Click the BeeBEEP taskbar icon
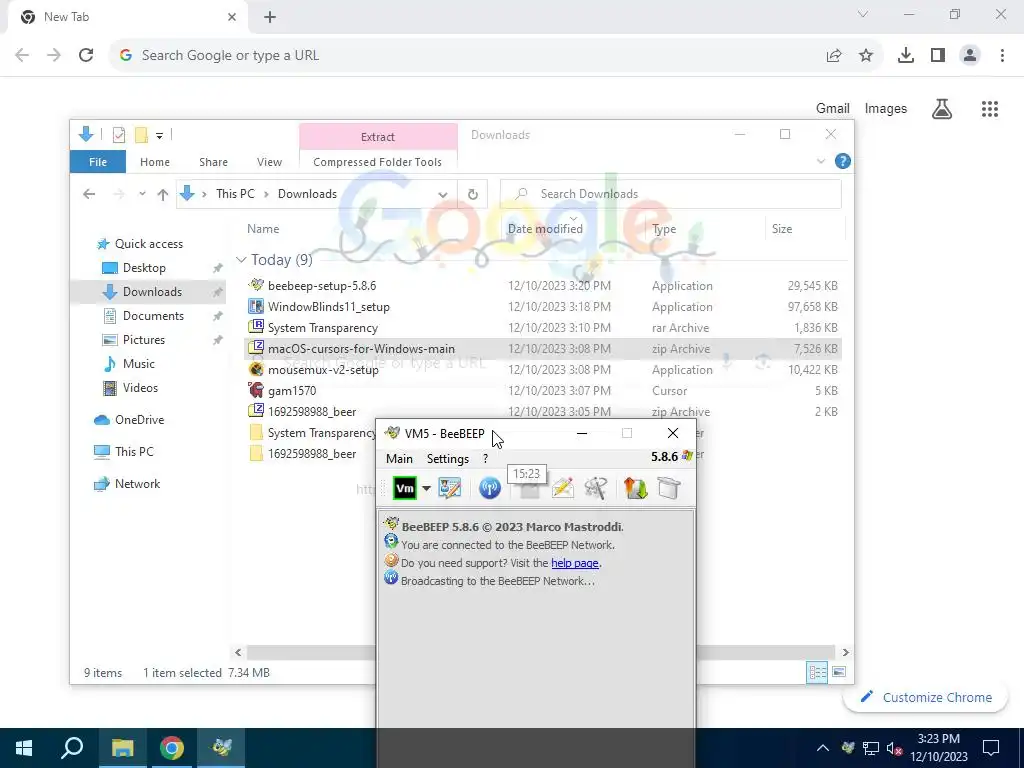Image resolution: width=1024 pixels, height=768 pixels. point(221,748)
